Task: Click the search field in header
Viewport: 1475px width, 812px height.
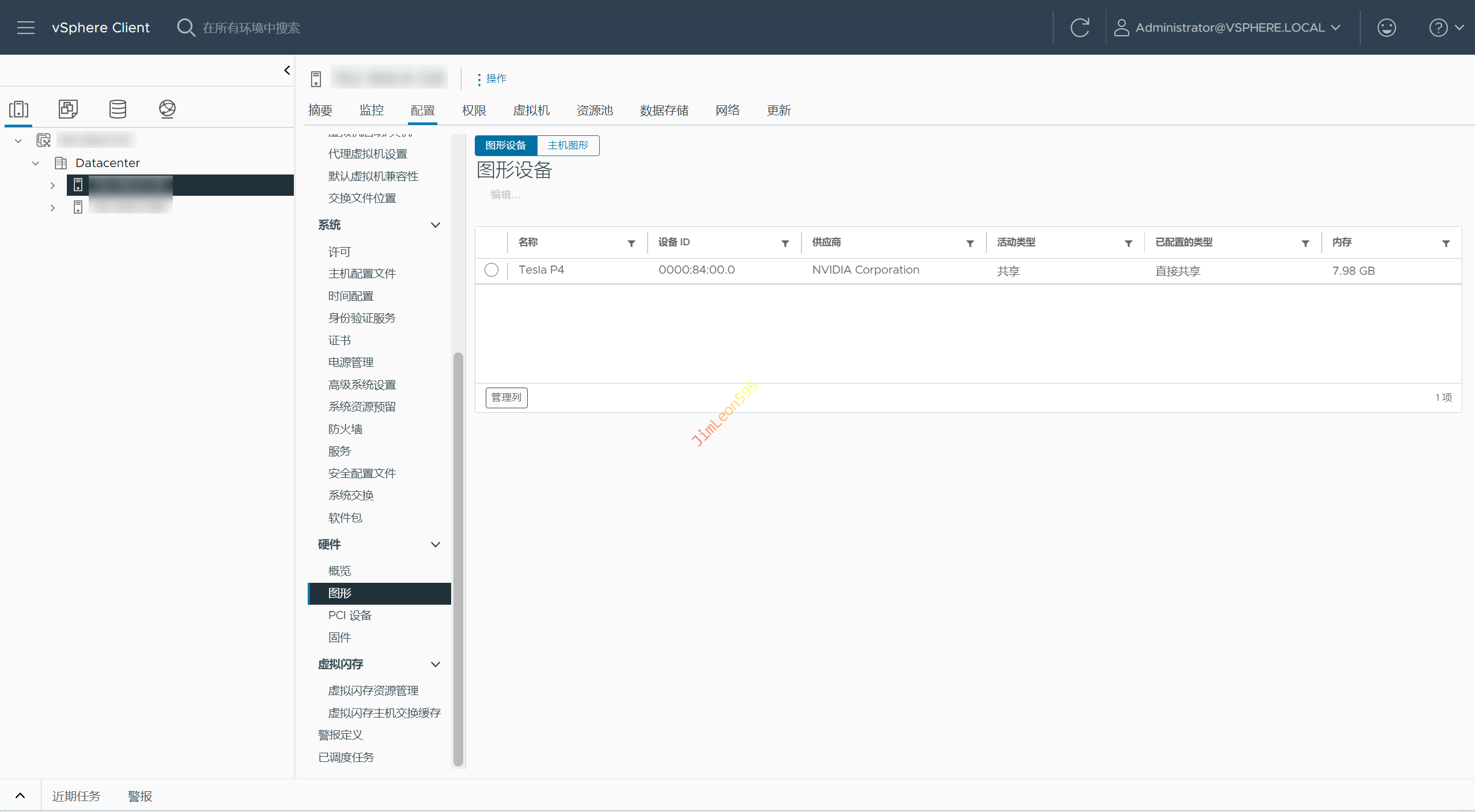Action: tap(251, 28)
